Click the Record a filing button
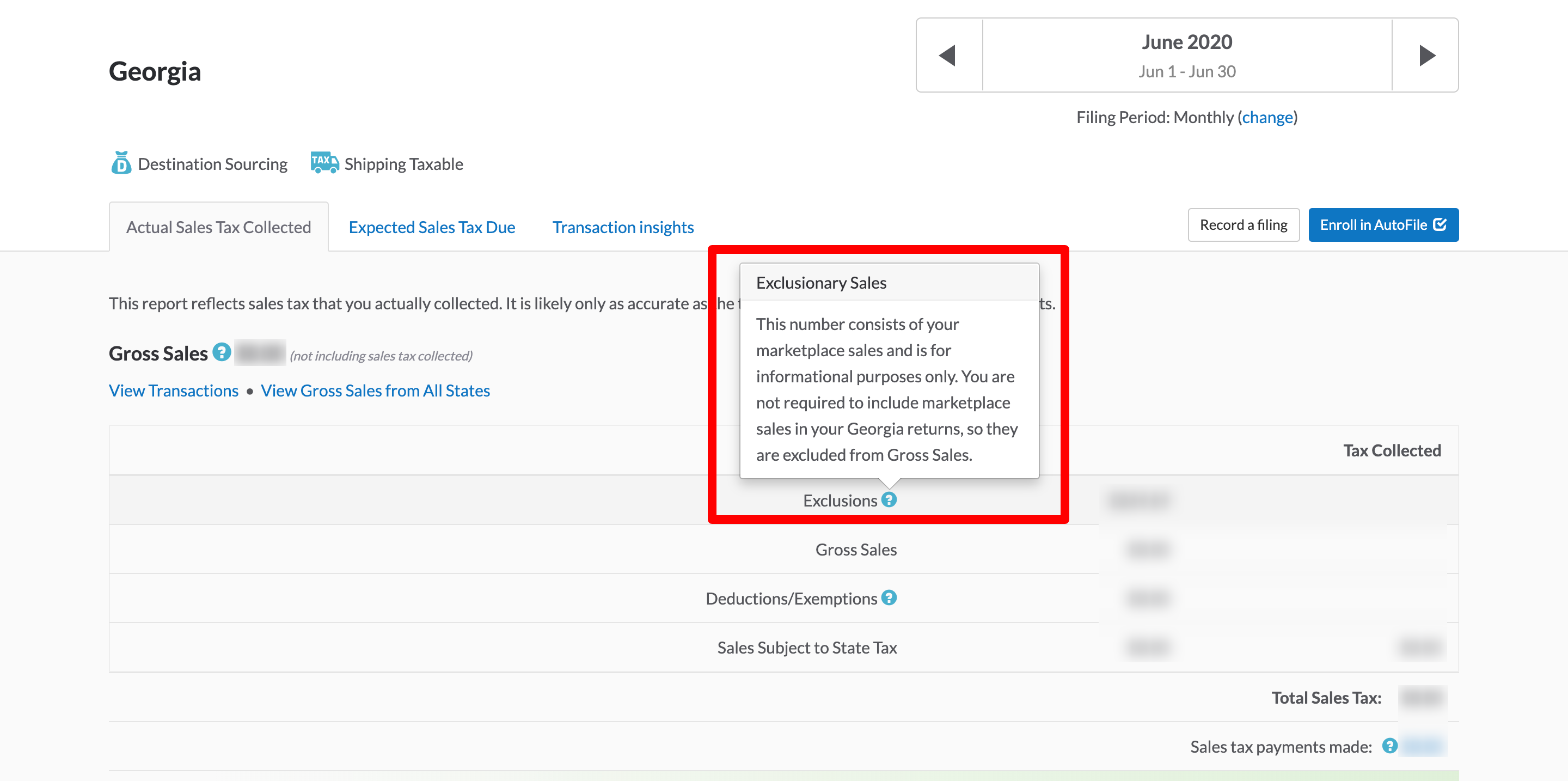The width and height of the screenshot is (1568, 781). point(1244,224)
